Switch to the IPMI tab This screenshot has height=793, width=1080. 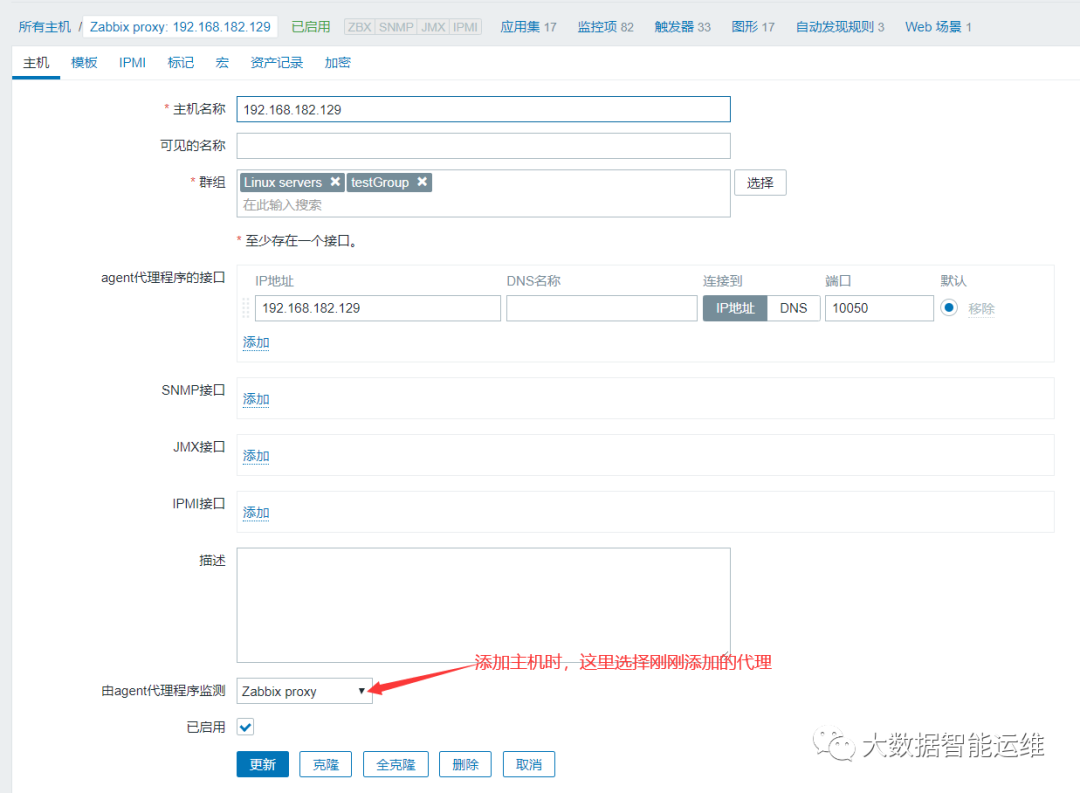(x=132, y=63)
